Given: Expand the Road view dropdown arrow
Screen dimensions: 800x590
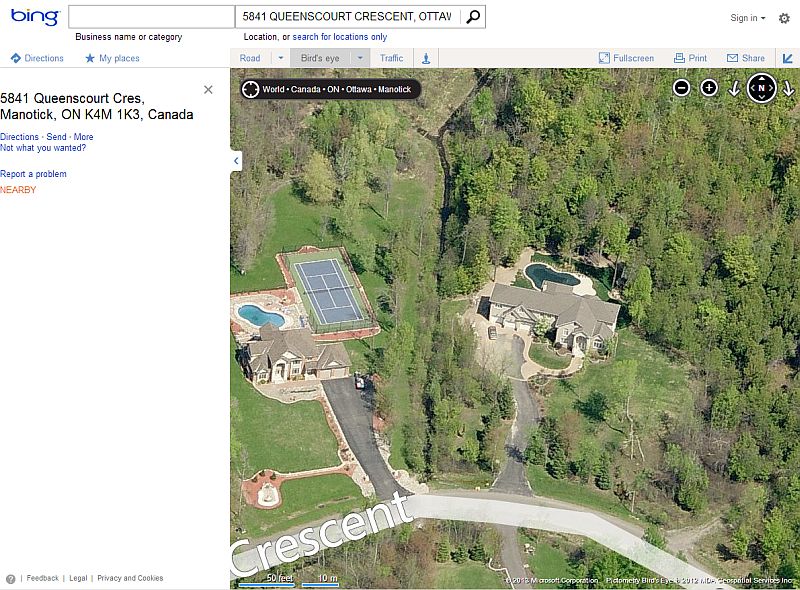Looking at the screenshot, I should (x=279, y=59).
